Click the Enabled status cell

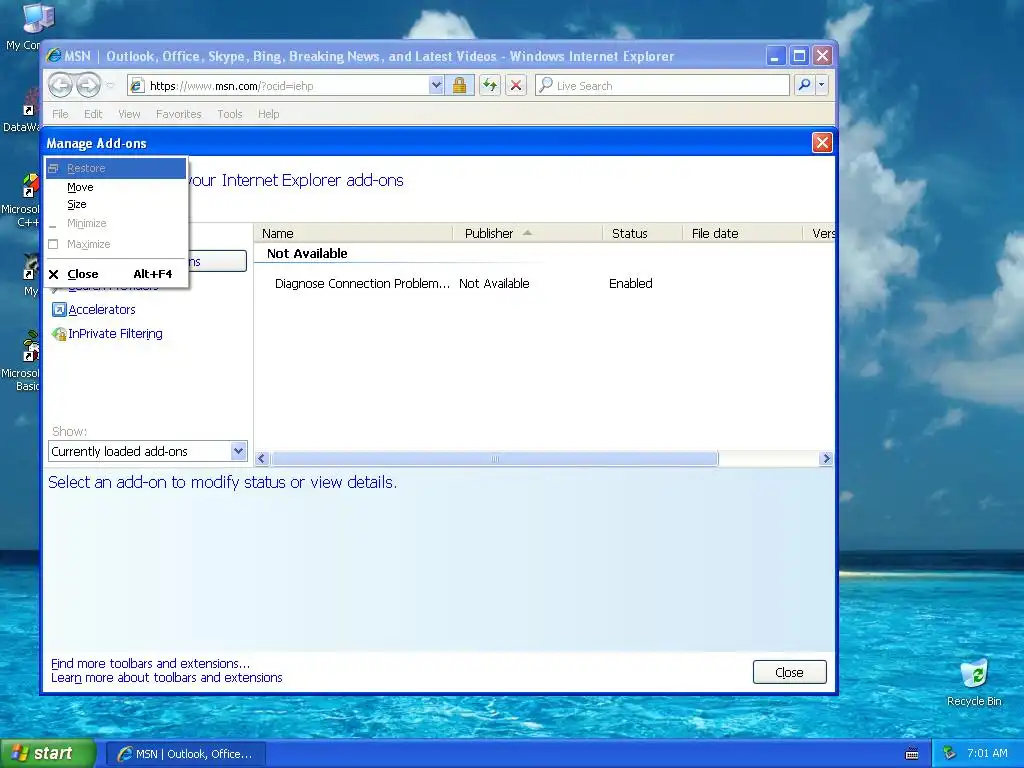click(x=630, y=283)
